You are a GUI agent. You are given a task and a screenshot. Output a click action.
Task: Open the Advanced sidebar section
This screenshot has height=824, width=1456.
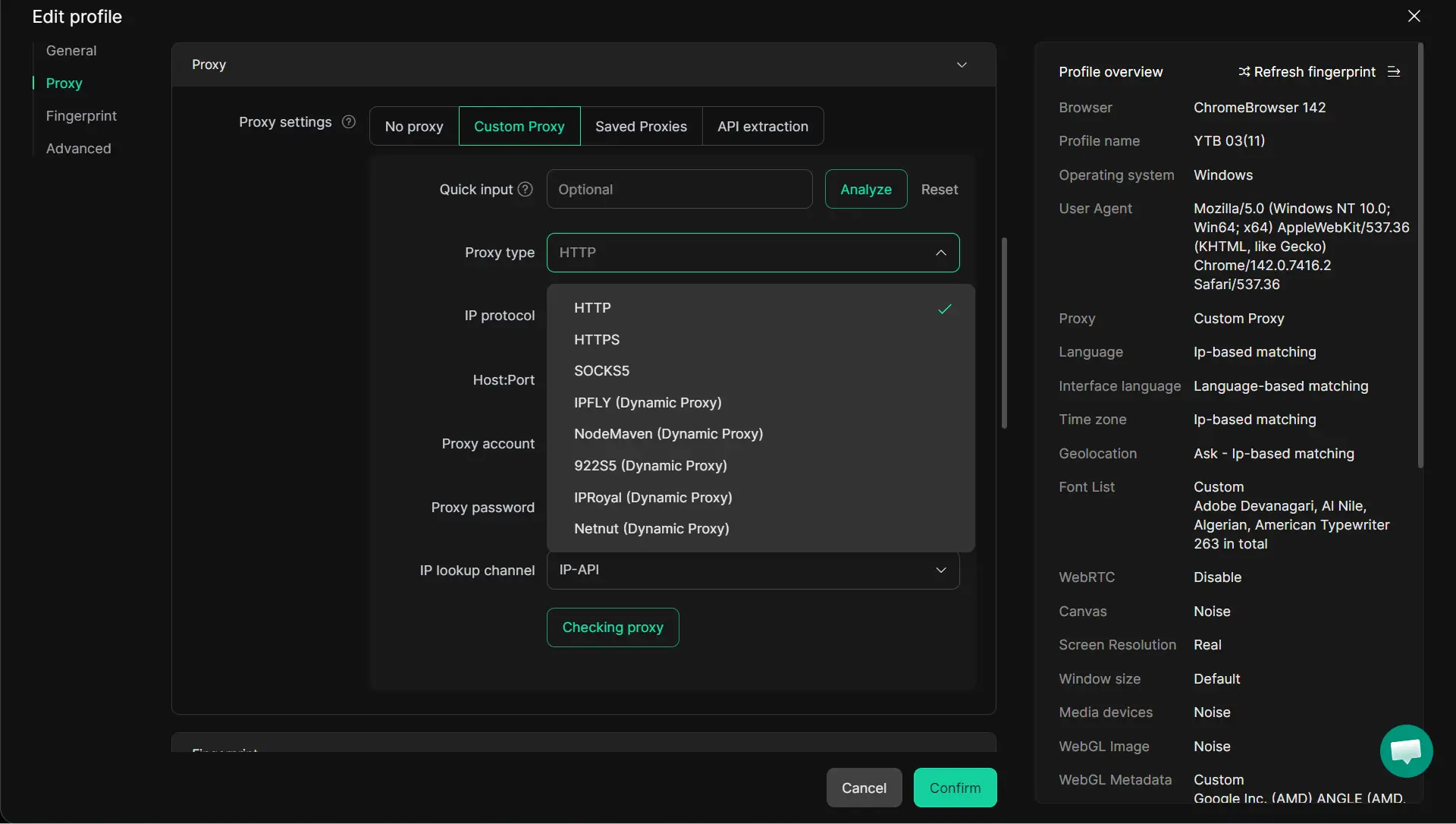[78, 149]
